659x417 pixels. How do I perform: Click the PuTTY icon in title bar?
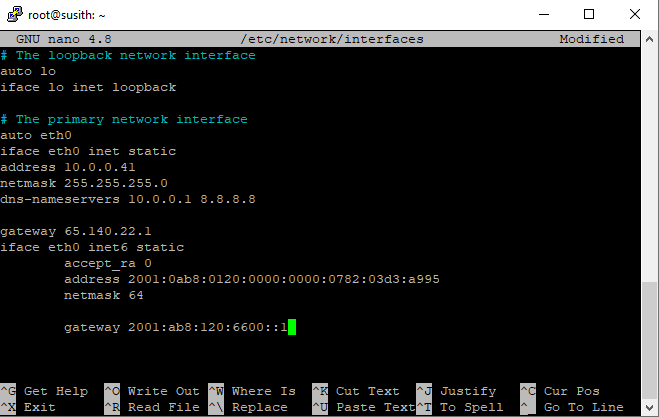pyautogui.click(x=15, y=14)
